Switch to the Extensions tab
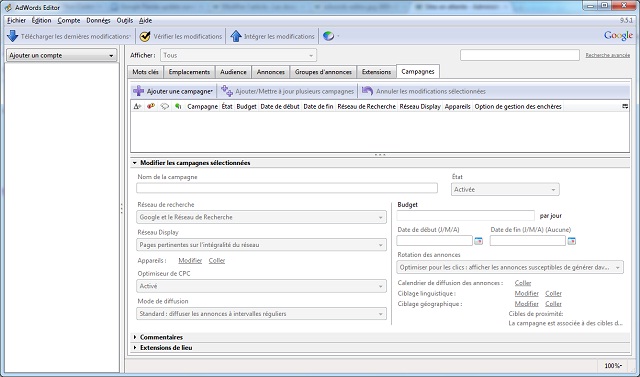Image resolution: width=640 pixels, height=377 pixels. pyautogui.click(x=376, y=72)
